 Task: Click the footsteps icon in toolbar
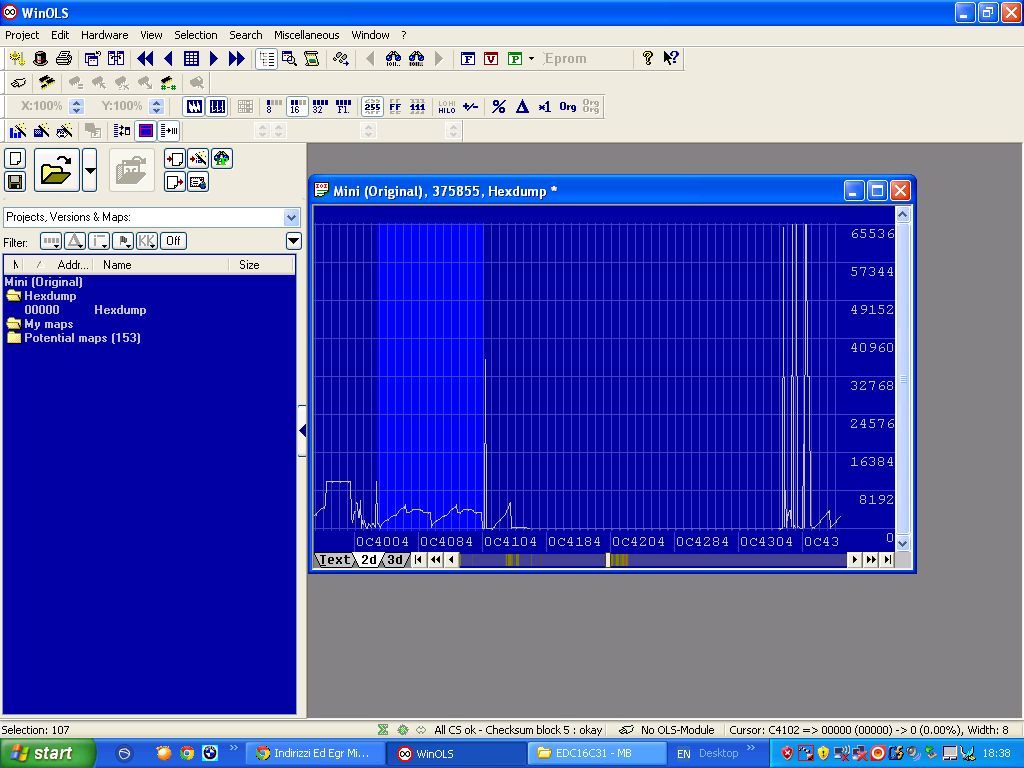tap(340, 59)
